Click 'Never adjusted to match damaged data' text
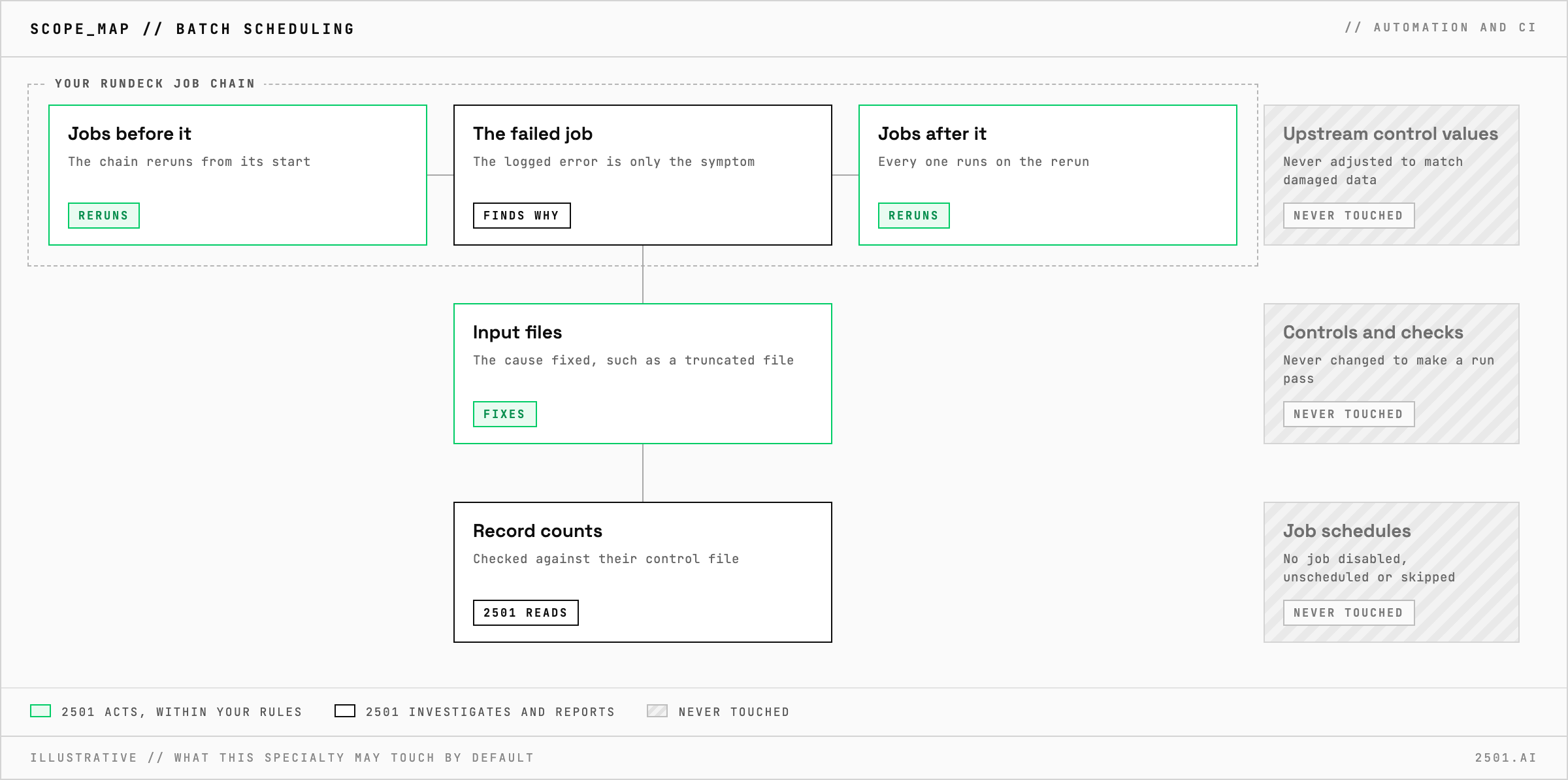The width and height of the screenshot is (1568, 780). tap(1373, 171)
